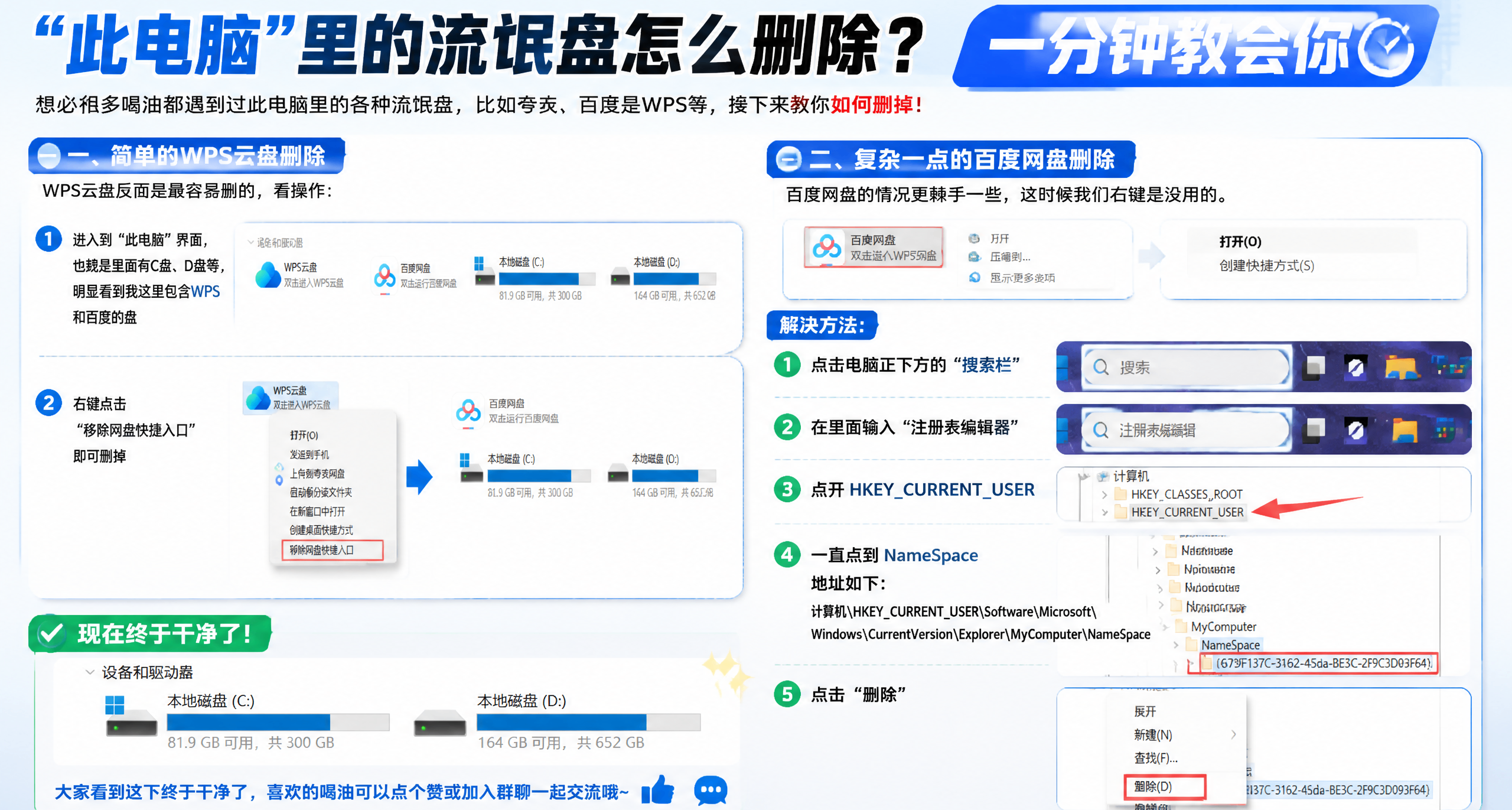Choose 压缩到... in the 百度网盘 right-click menu
1512x810 pixels.
1010,257
